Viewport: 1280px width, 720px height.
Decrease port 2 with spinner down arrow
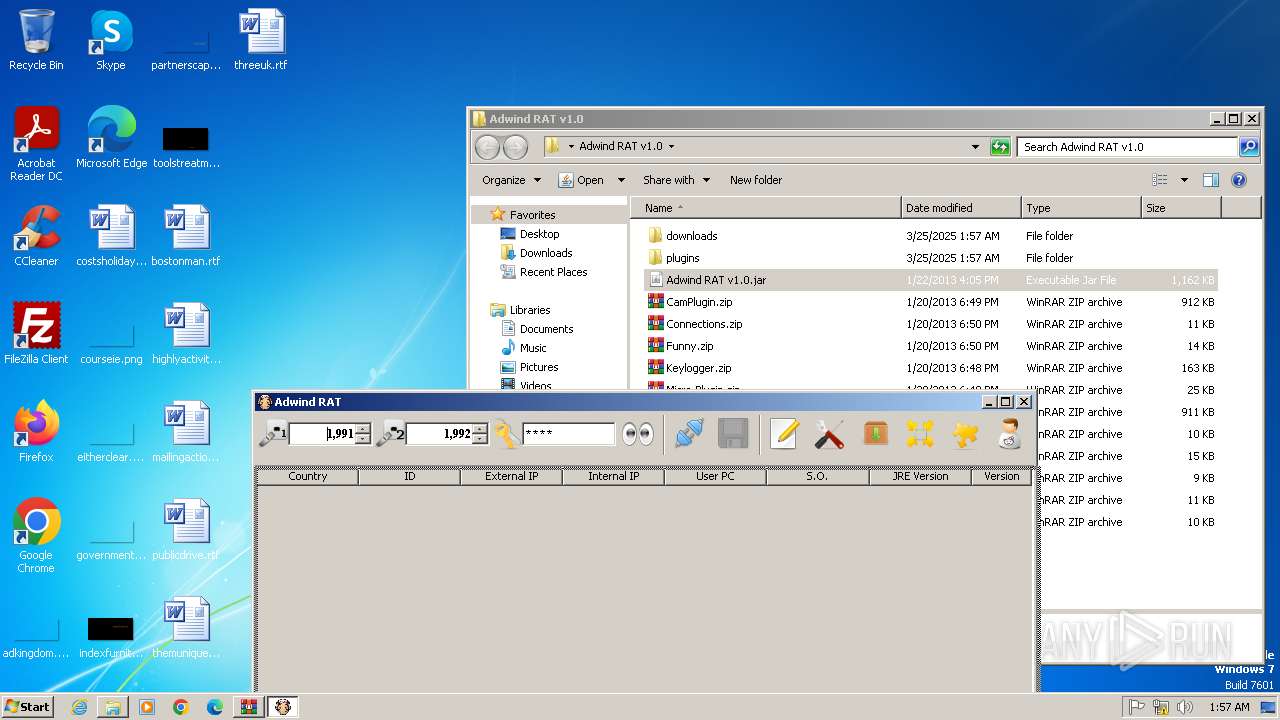click(480, 439)
